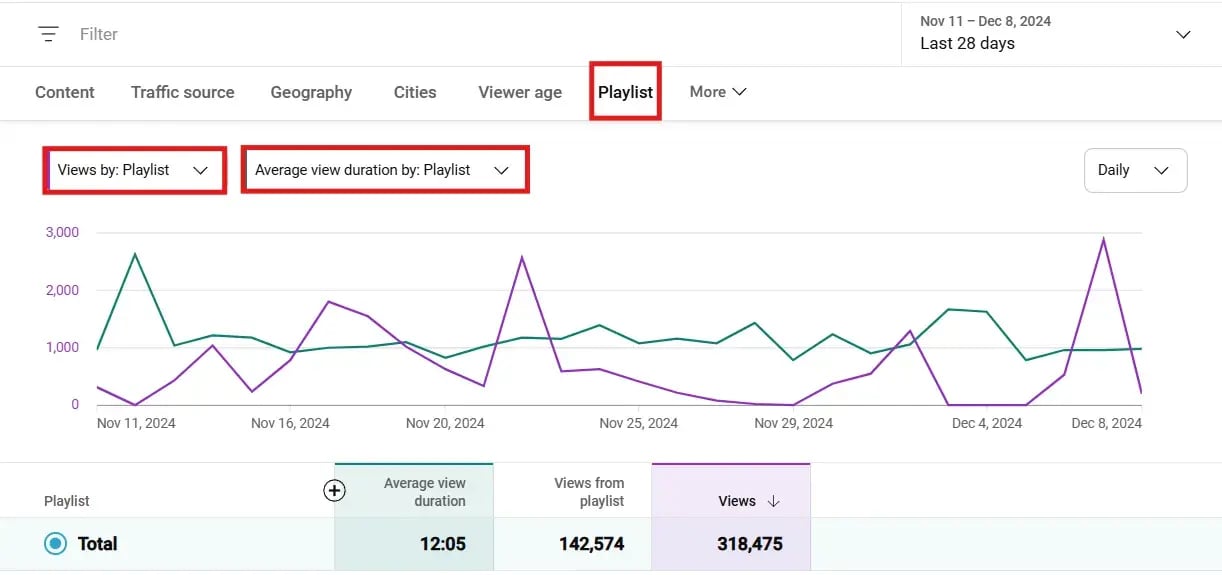The height and width of the screenshot is (575, 1222).
Task: Click the purple peak near Dec 8 on chart
Action: [x=1103, y=239]
